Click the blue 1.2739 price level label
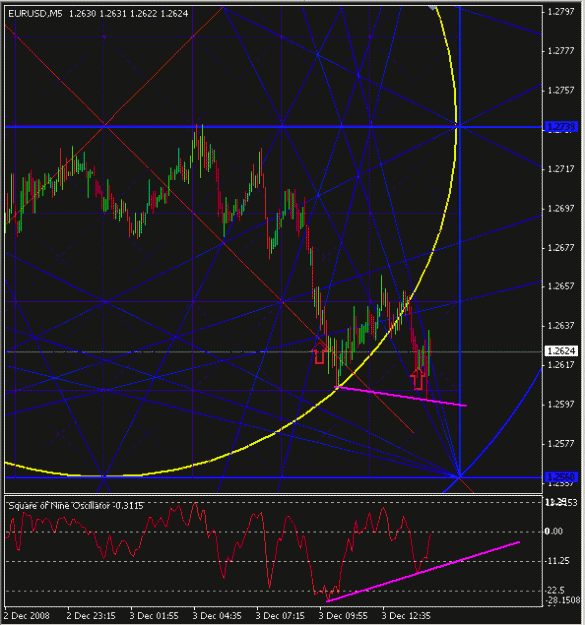 pyautogui.click(x=561, y=127)
